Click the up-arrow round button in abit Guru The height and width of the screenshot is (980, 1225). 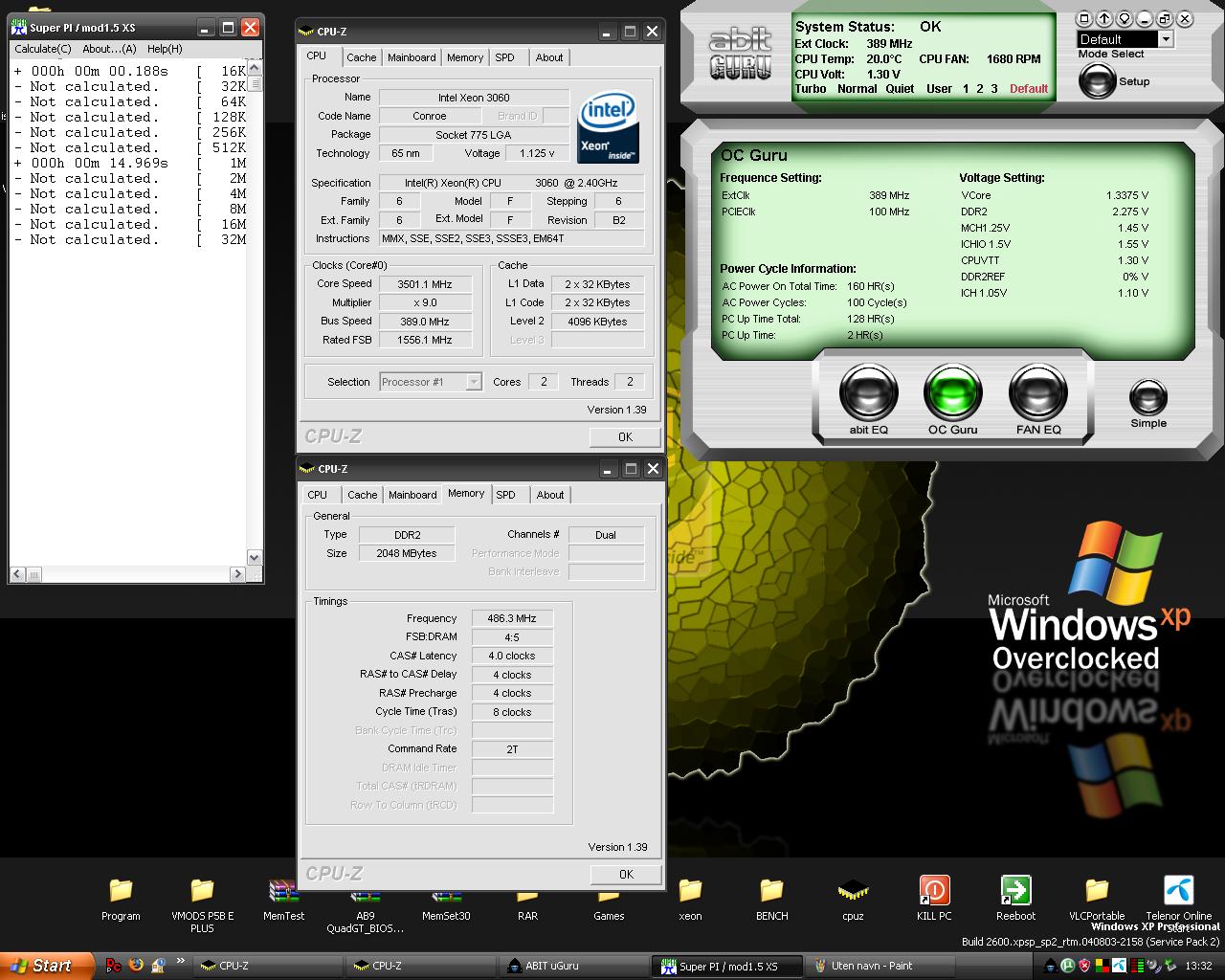coord(1104,18)
